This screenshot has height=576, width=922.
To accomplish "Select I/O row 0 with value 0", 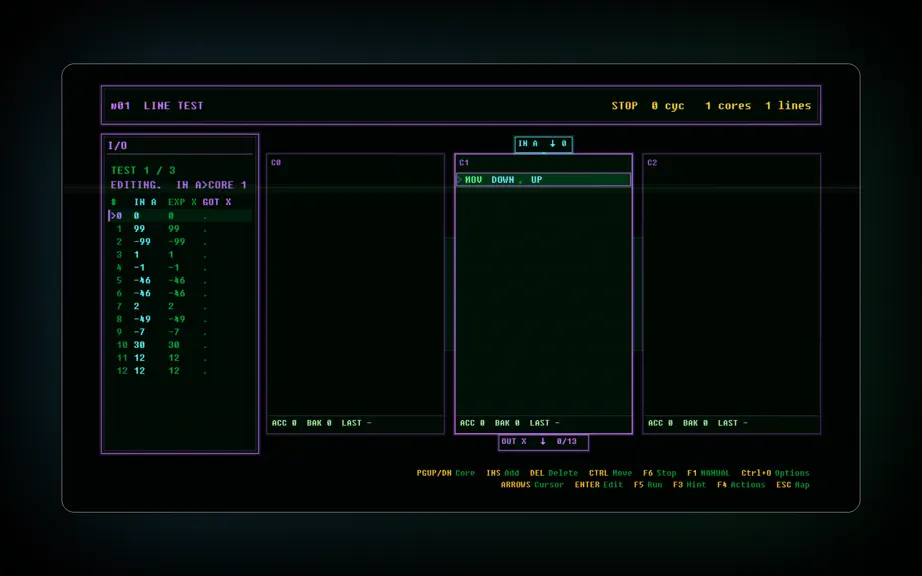I will pyautogui.click(x=180, y=216).
